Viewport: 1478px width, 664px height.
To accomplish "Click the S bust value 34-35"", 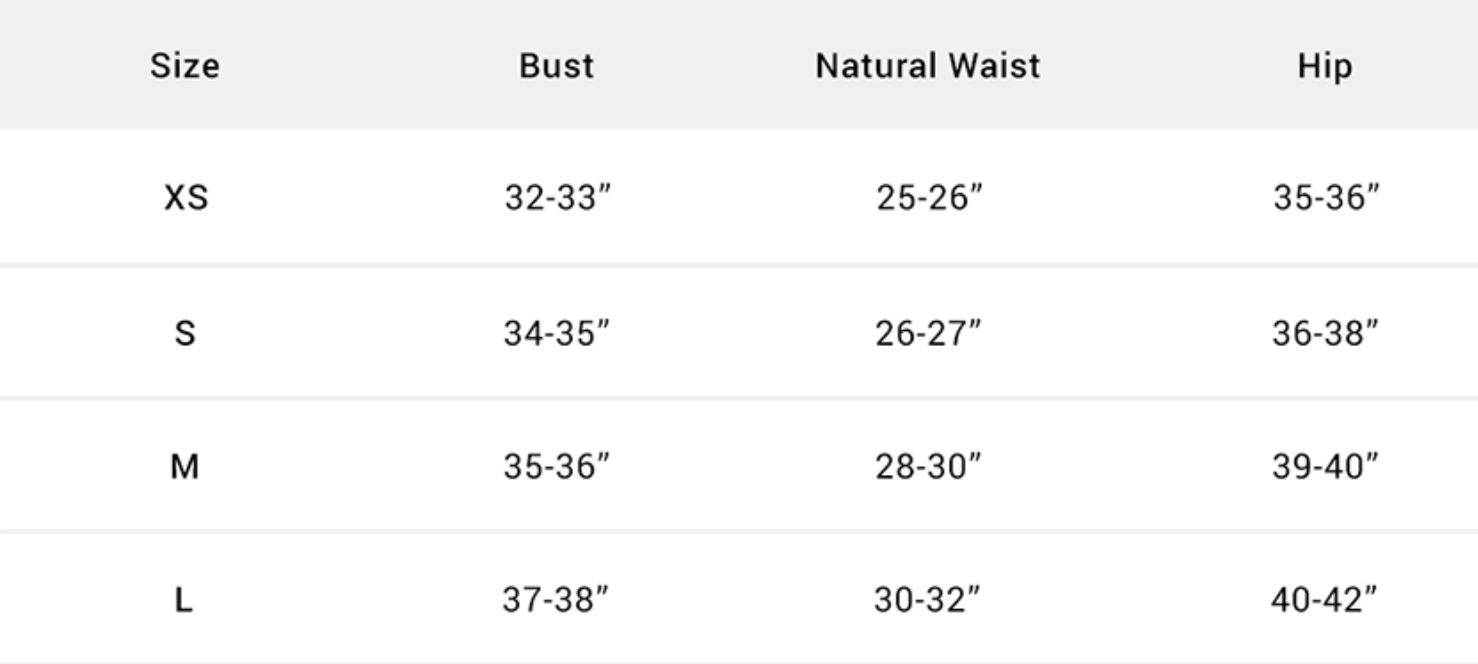I will click(557, 333).
